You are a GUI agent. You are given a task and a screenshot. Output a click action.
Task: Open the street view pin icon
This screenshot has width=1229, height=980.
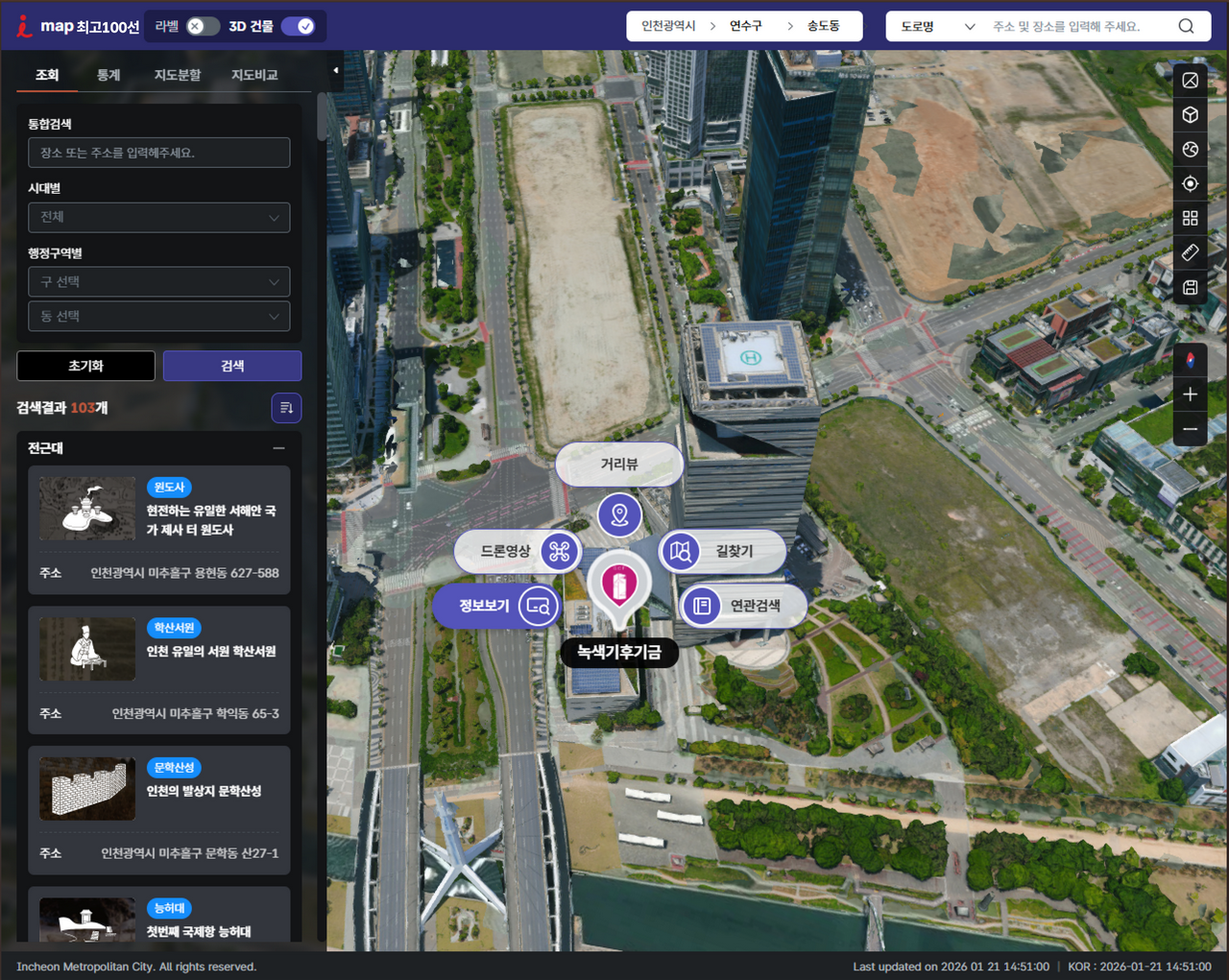[x=619, y=515]
